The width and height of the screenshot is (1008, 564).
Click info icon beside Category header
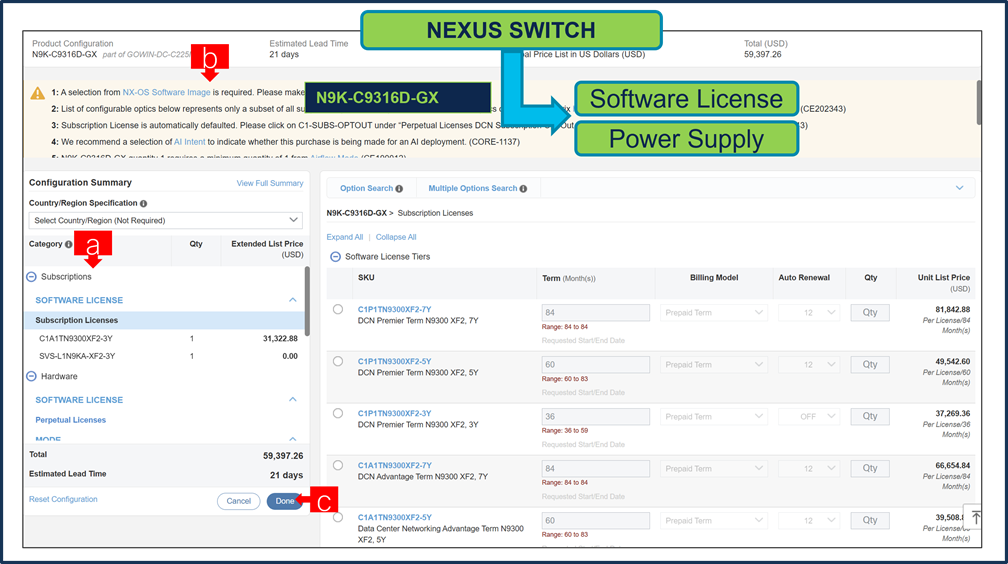[x=69, y=244]
